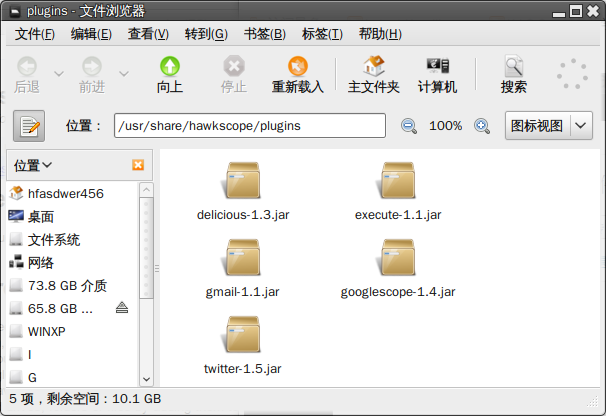Zoom out with the minus magnifier icon
The width and height of the screenshot is (606, 416).
pos(409,126)
